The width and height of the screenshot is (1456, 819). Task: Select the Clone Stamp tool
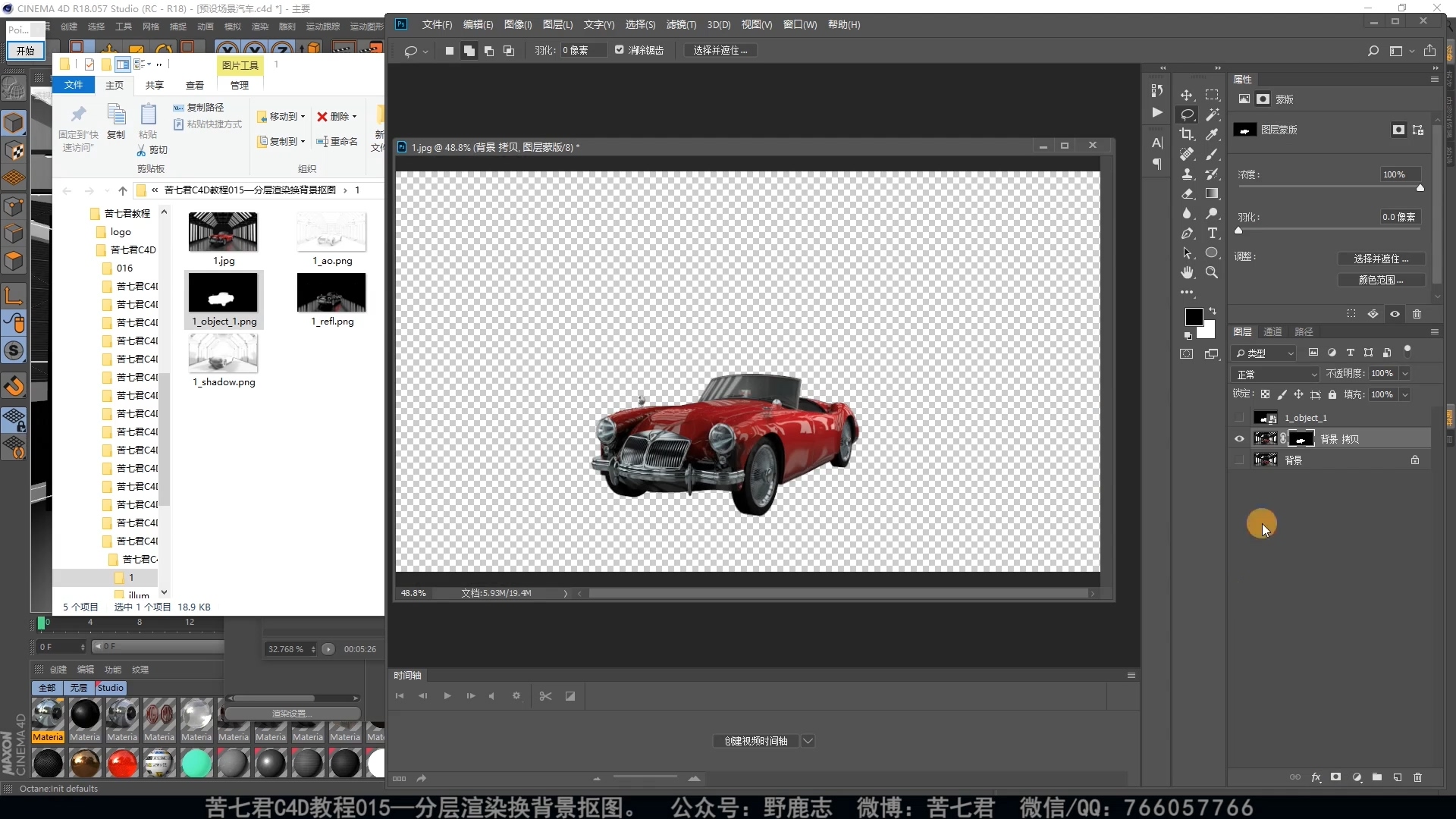[1187, 174]
